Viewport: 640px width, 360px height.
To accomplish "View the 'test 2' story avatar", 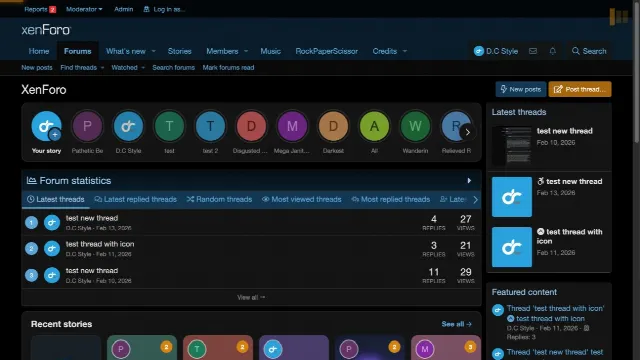I will pos(210,126).
